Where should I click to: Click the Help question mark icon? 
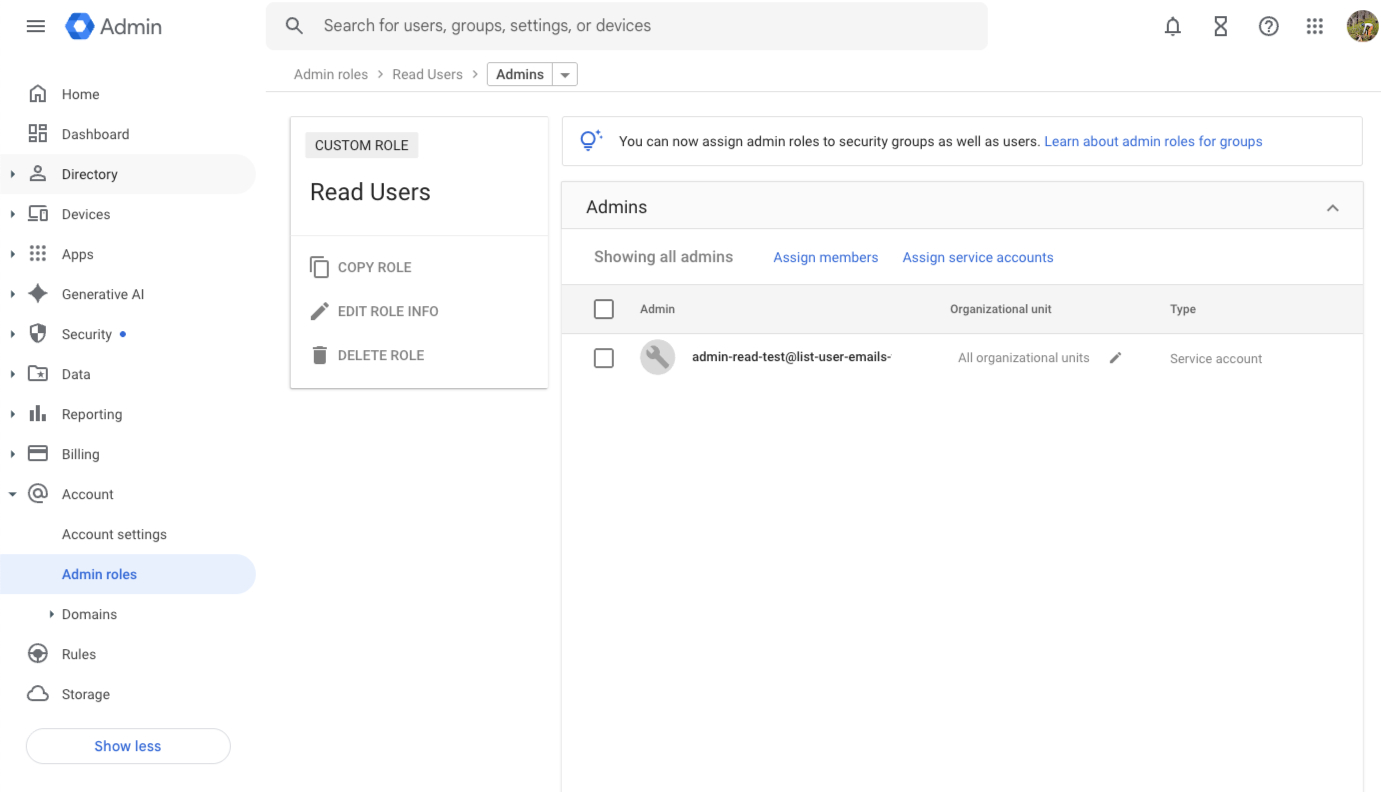(x=1268, y=26)
